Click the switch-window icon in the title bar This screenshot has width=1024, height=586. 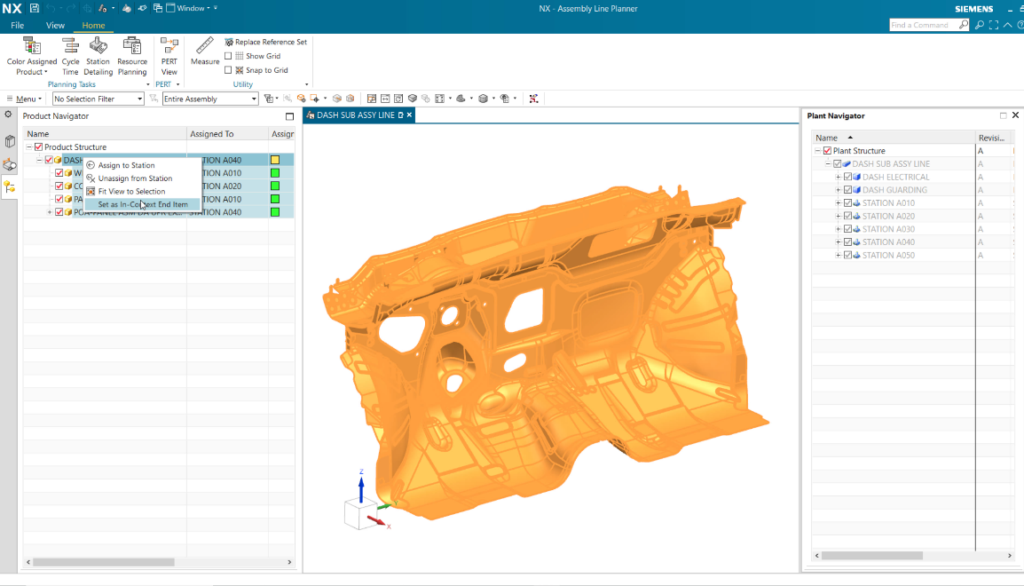pyautogui.click(x=157, y=8)
